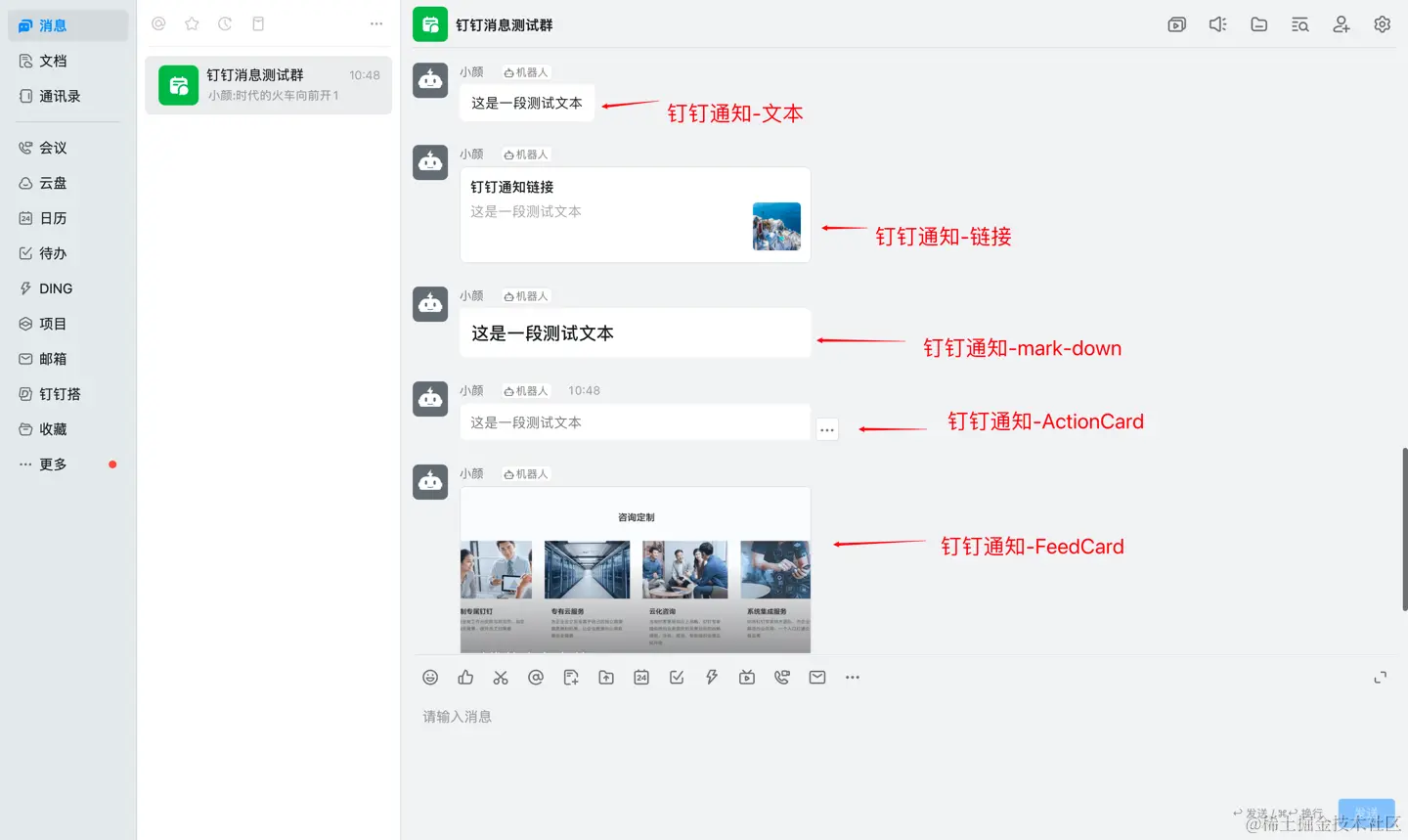The image size is (1408, 840).
Task: Select the 钉钉消息测试群 conversation
Action: (268, 85)
